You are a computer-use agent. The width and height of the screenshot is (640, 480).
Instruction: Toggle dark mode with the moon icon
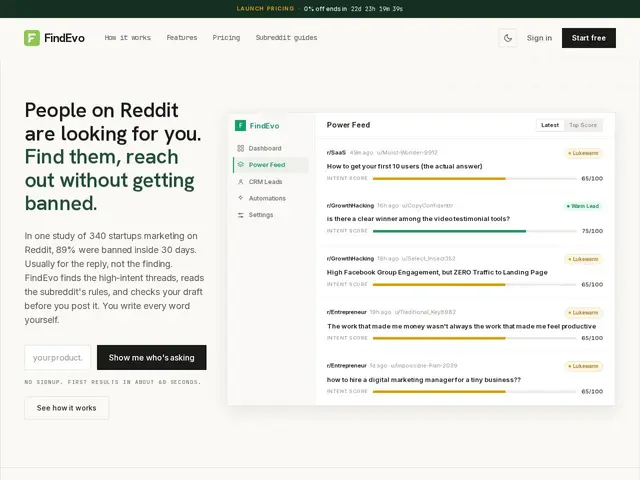pyautogui.click(x=508, y=38)
